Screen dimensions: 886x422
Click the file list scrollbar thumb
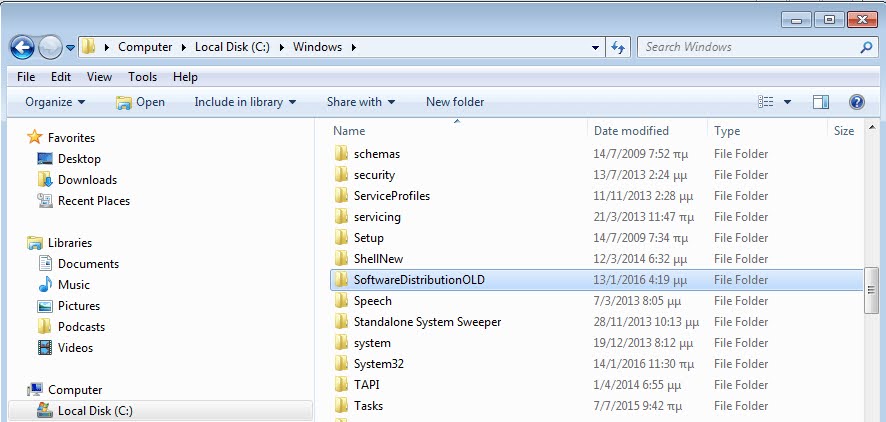tap(871, 290)
